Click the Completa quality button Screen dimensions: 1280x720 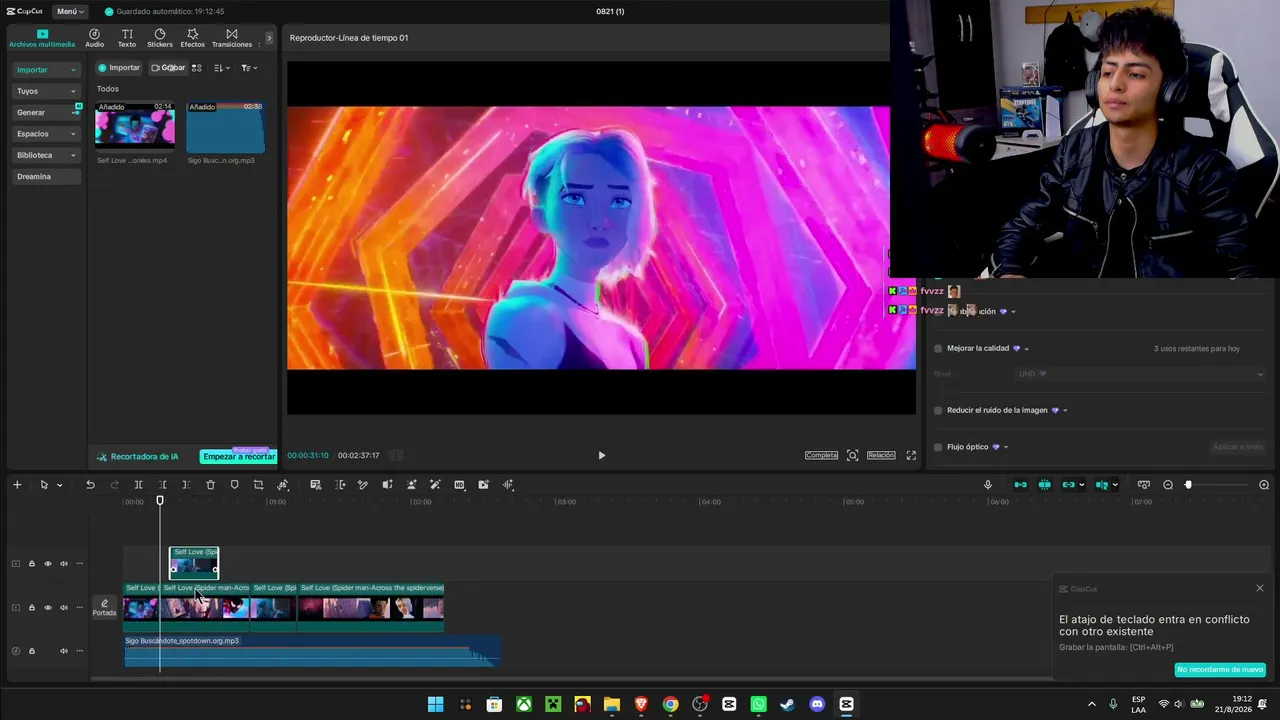[821, 456]
